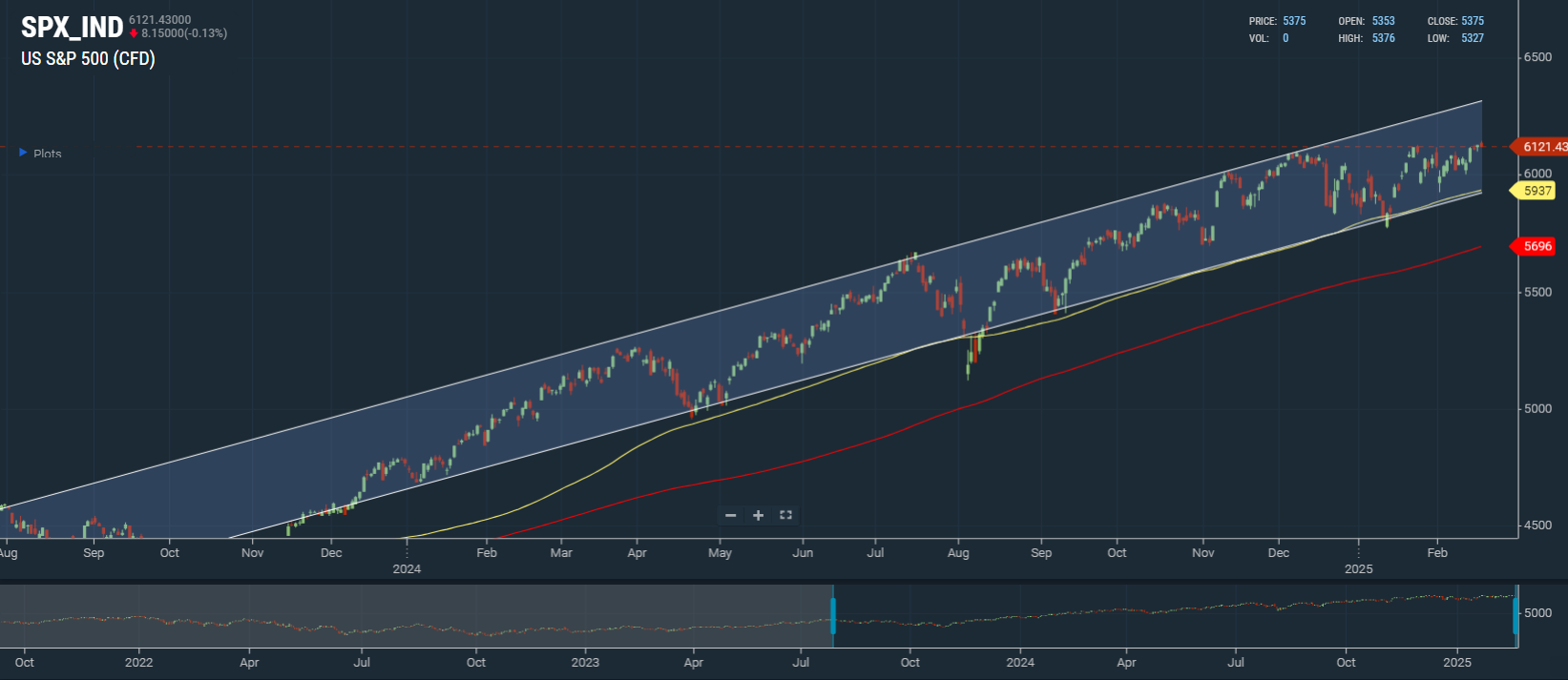
Task: Zoom in the chart with the plus button
Action: click(759, 515)
